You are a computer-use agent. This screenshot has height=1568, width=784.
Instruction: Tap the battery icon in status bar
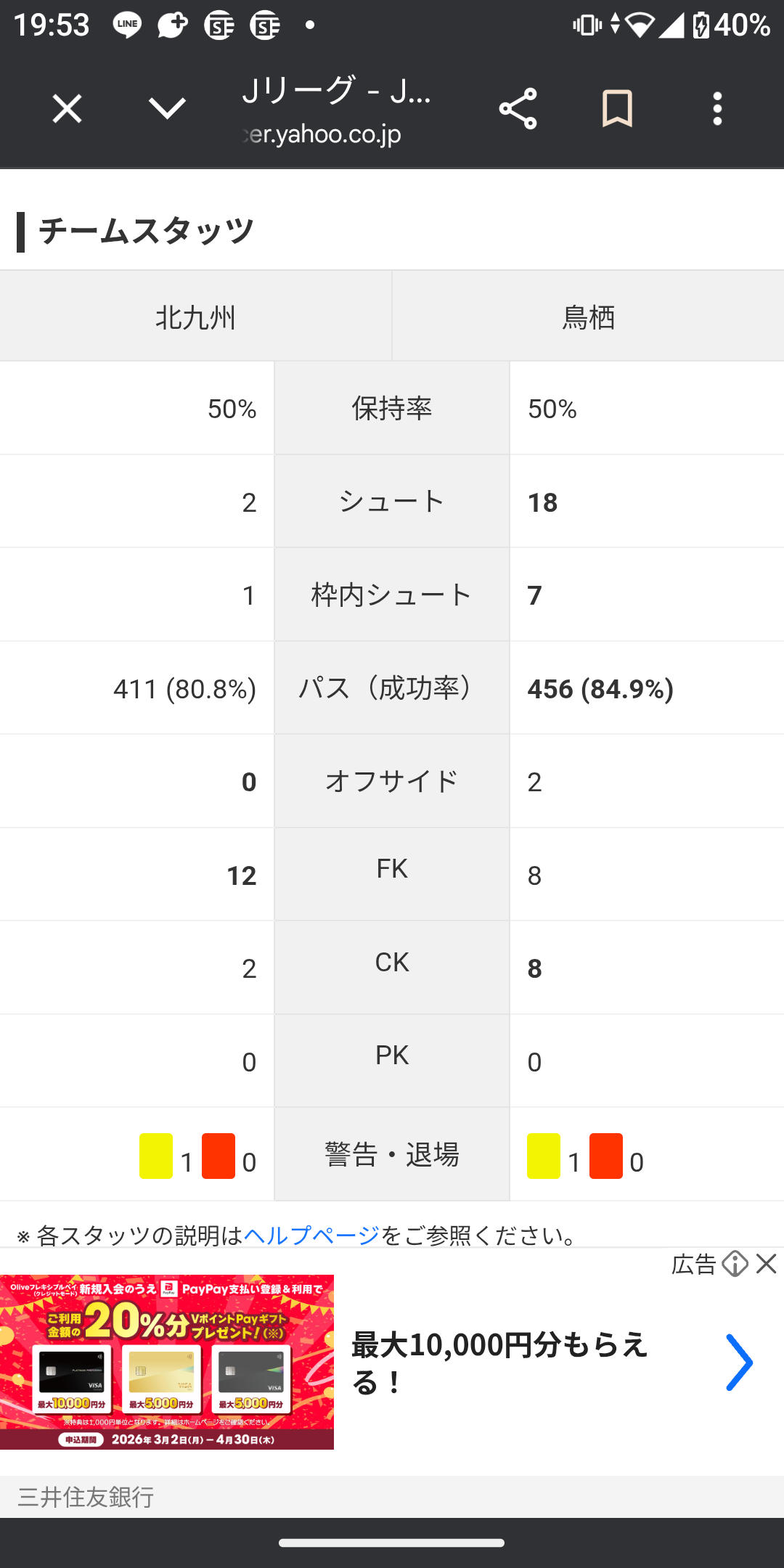701,25
